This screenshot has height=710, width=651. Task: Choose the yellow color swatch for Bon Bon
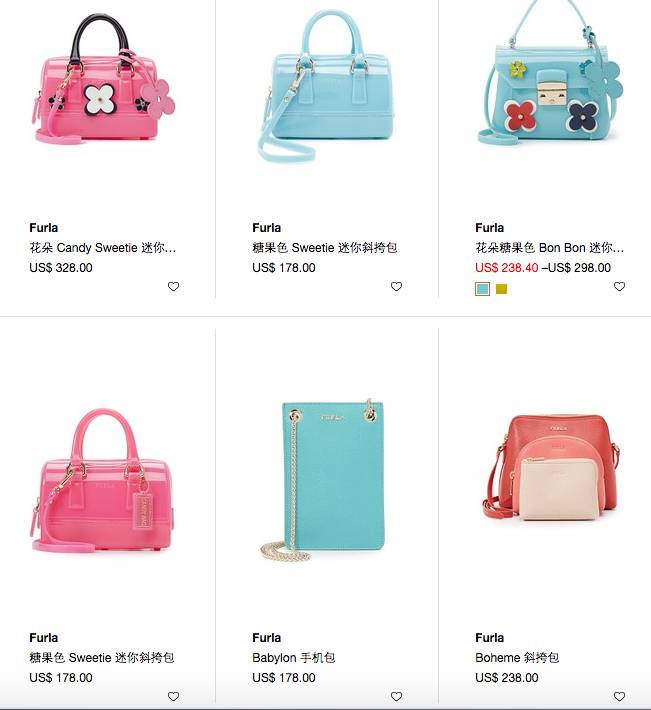coord(501,289)
